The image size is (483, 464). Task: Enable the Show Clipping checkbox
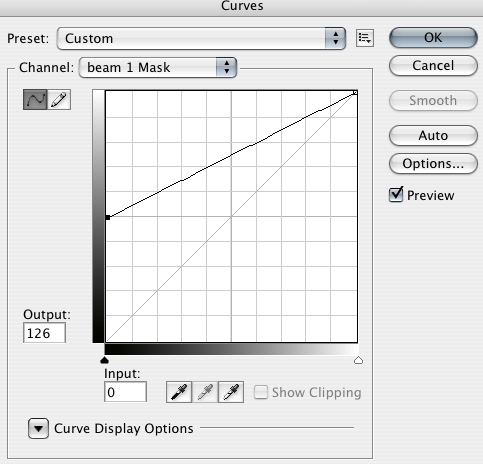(x=261, y=392)
